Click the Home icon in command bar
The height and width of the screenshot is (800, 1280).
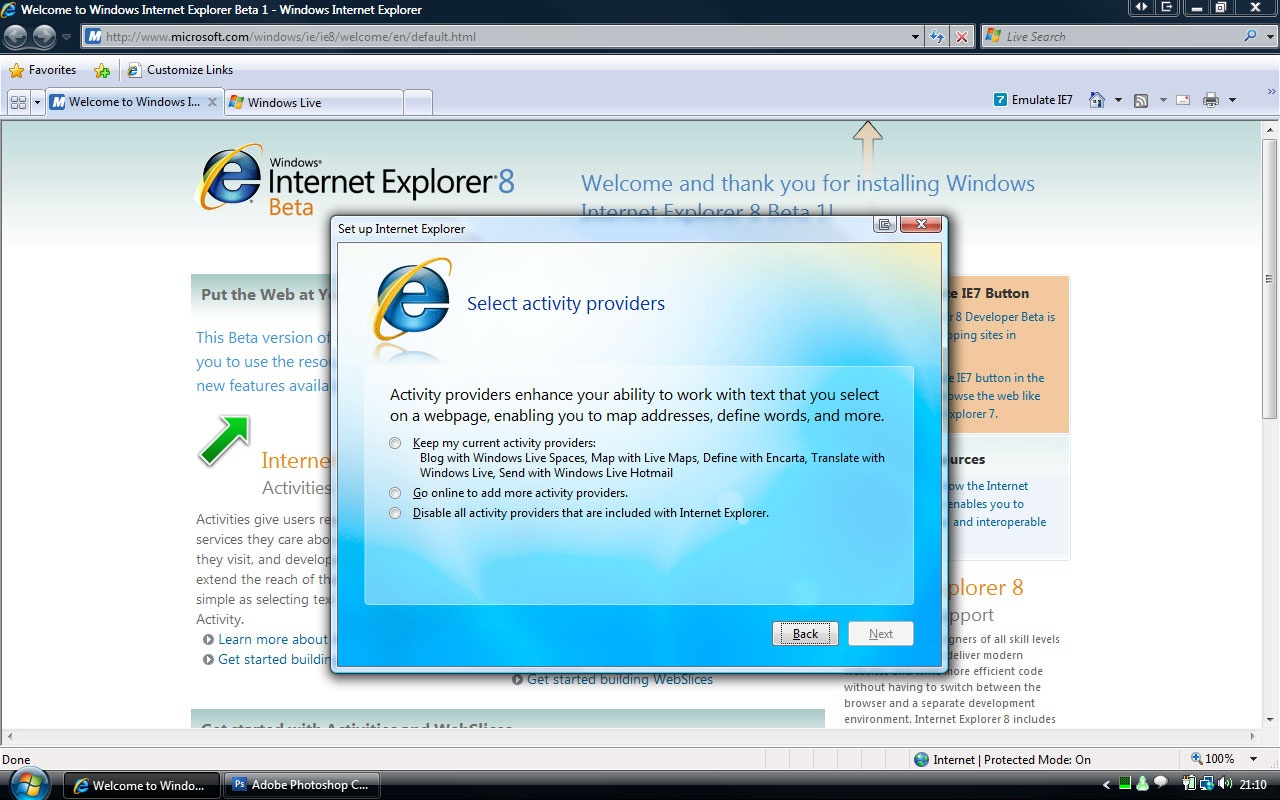pyautogui.click(x=1097, y=100)
